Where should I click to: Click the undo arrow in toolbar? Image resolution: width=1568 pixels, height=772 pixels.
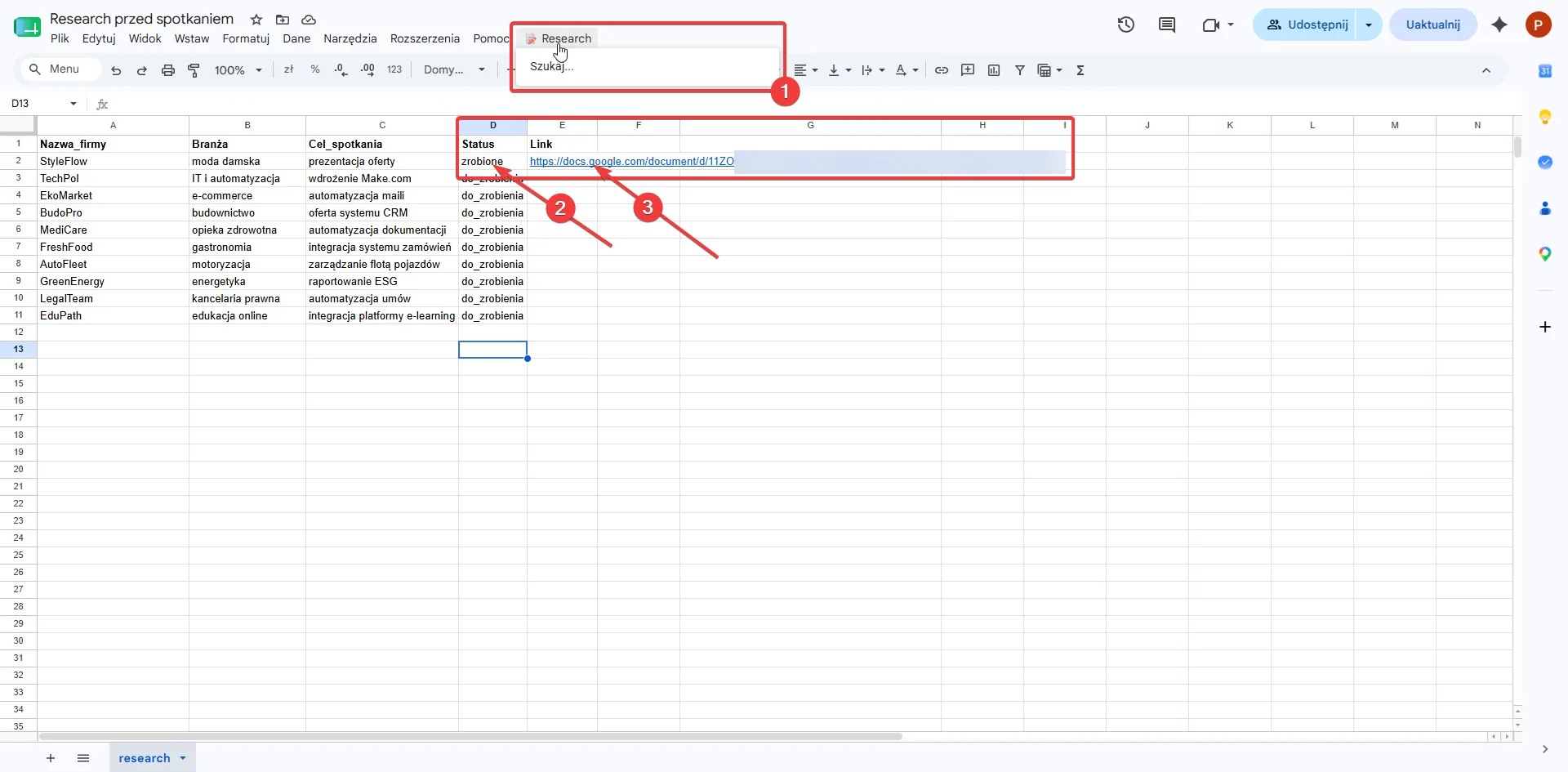tap(116, 70)
